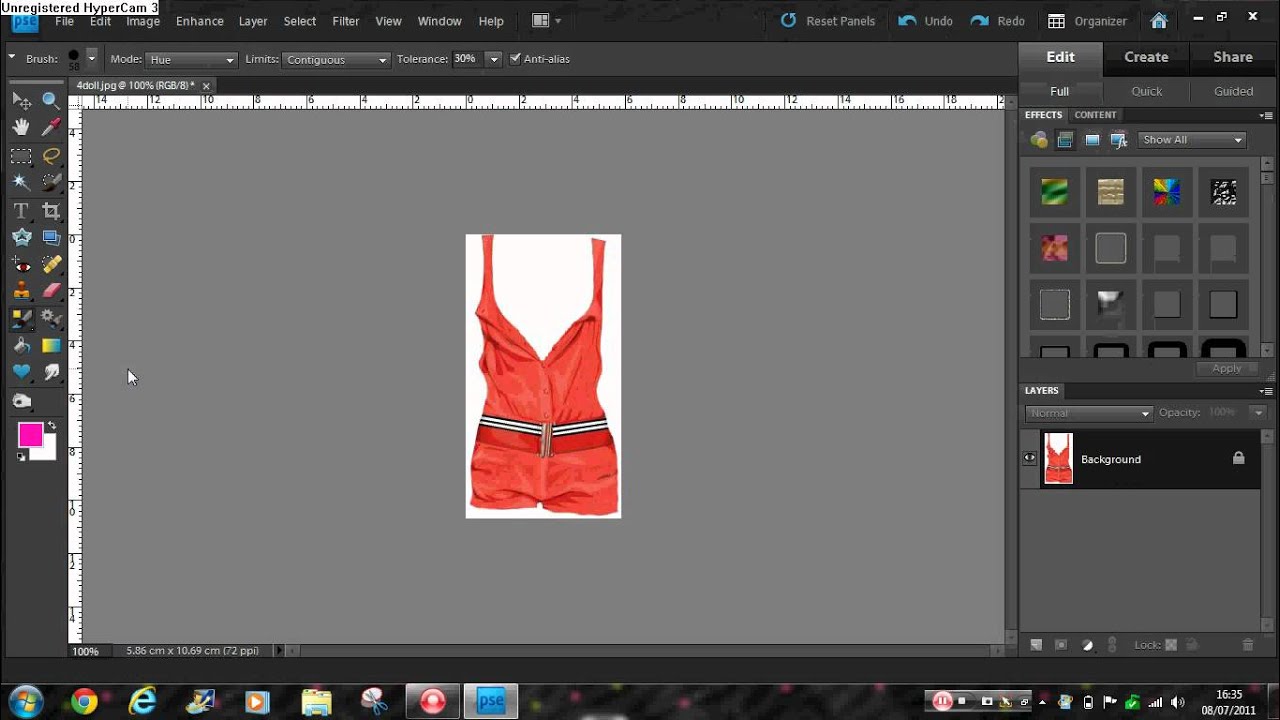Select the Zoom magnifier tool
Screen dimensions: 1280x720
coord(51,100)
